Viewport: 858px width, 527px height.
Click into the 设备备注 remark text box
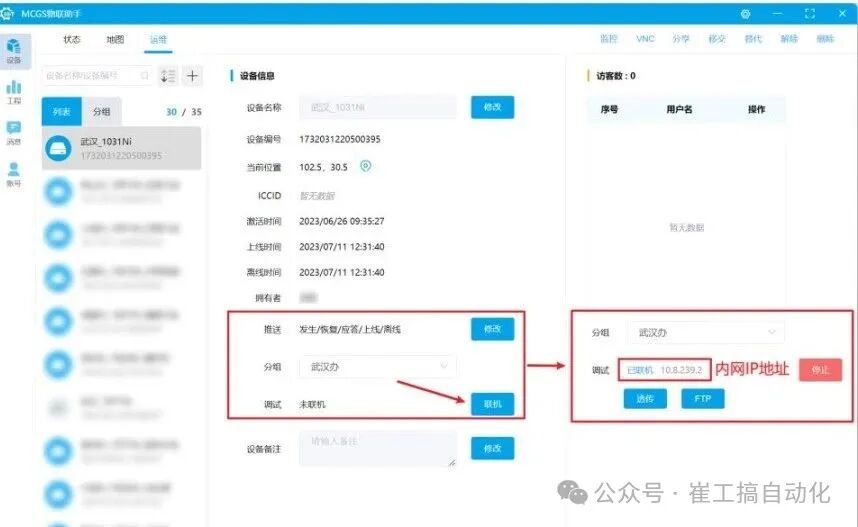click(x=378, y=449)
